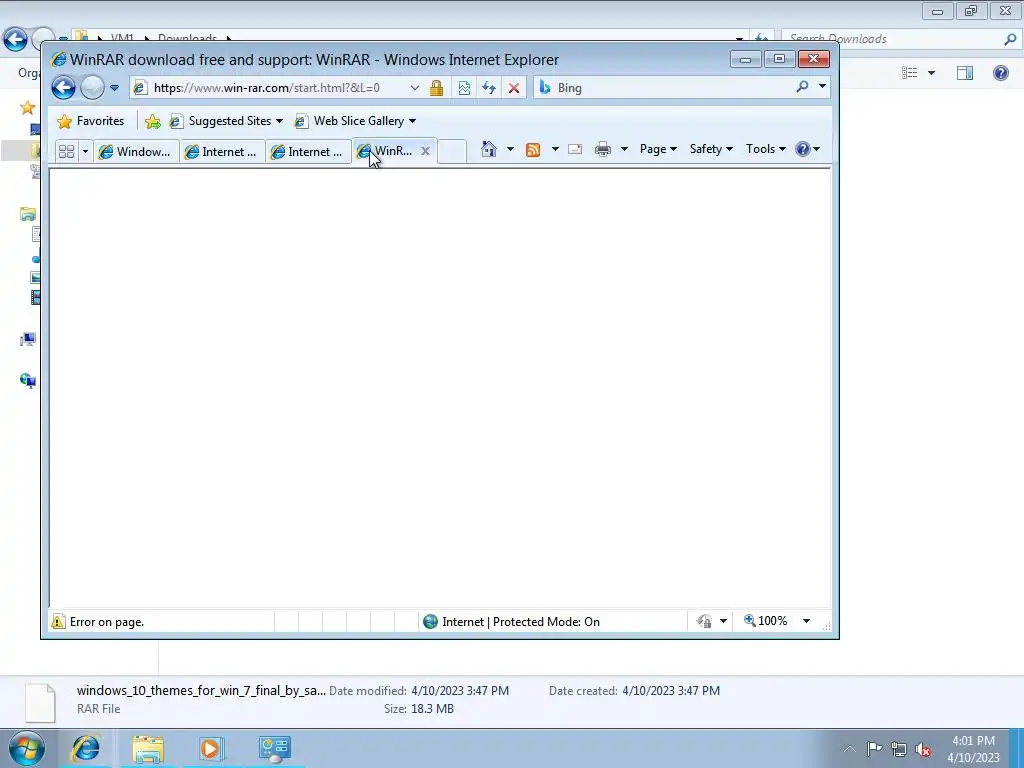Expand feeds dropdown arrow
The image size is (1024, 768).
555,149
